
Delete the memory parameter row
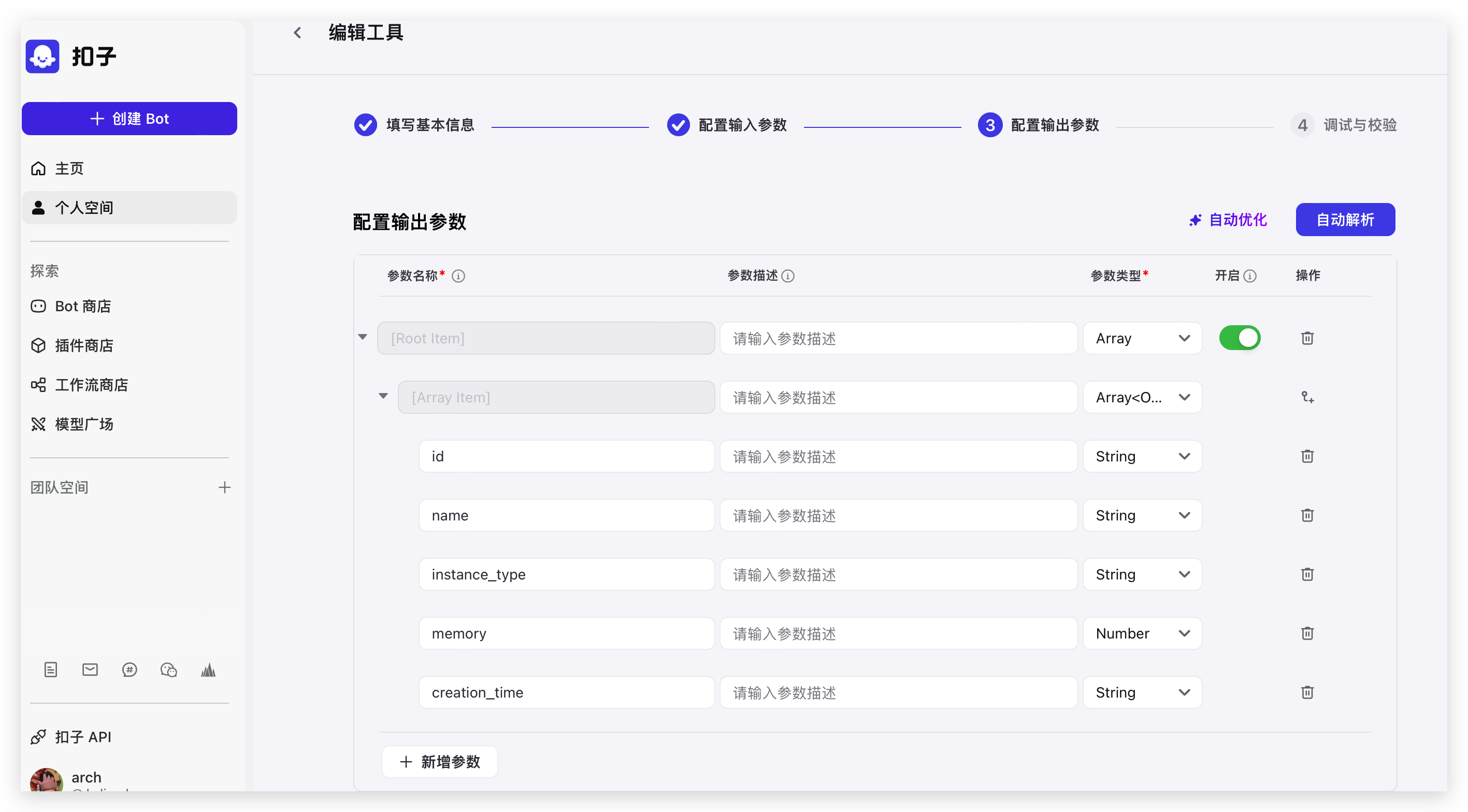tap(1307, 633)
